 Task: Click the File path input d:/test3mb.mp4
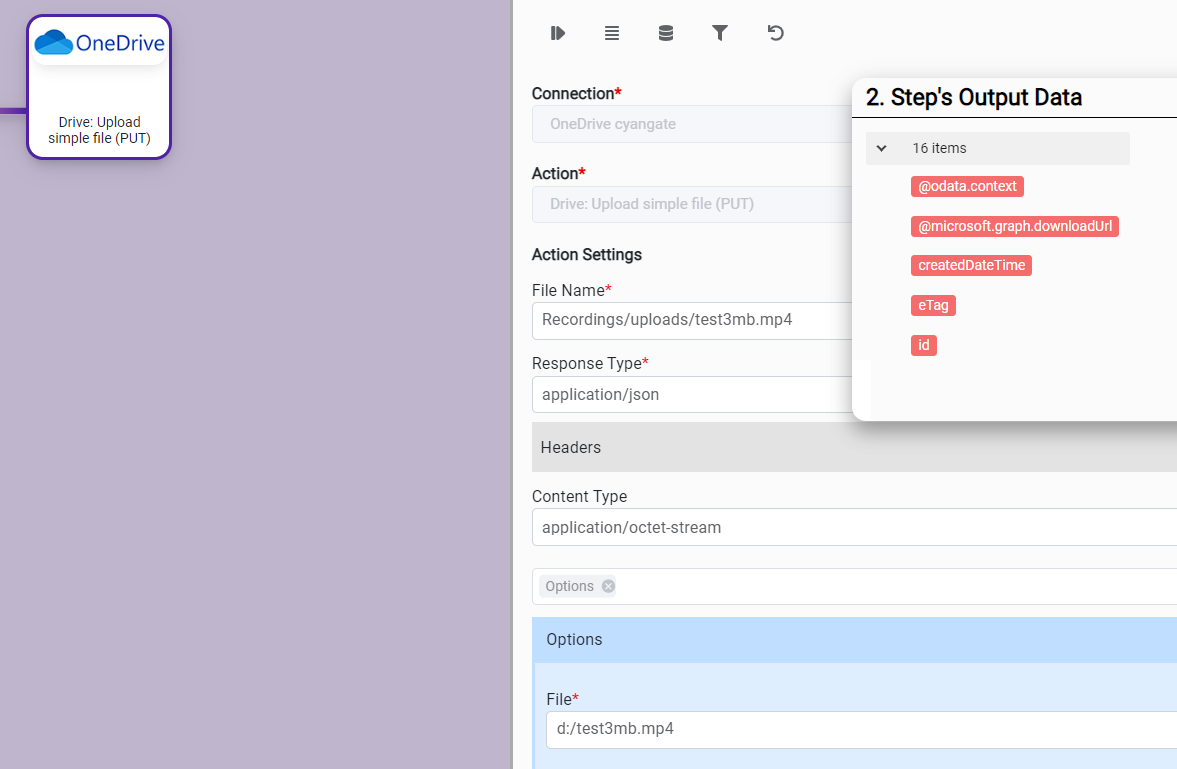pos(860,729)
